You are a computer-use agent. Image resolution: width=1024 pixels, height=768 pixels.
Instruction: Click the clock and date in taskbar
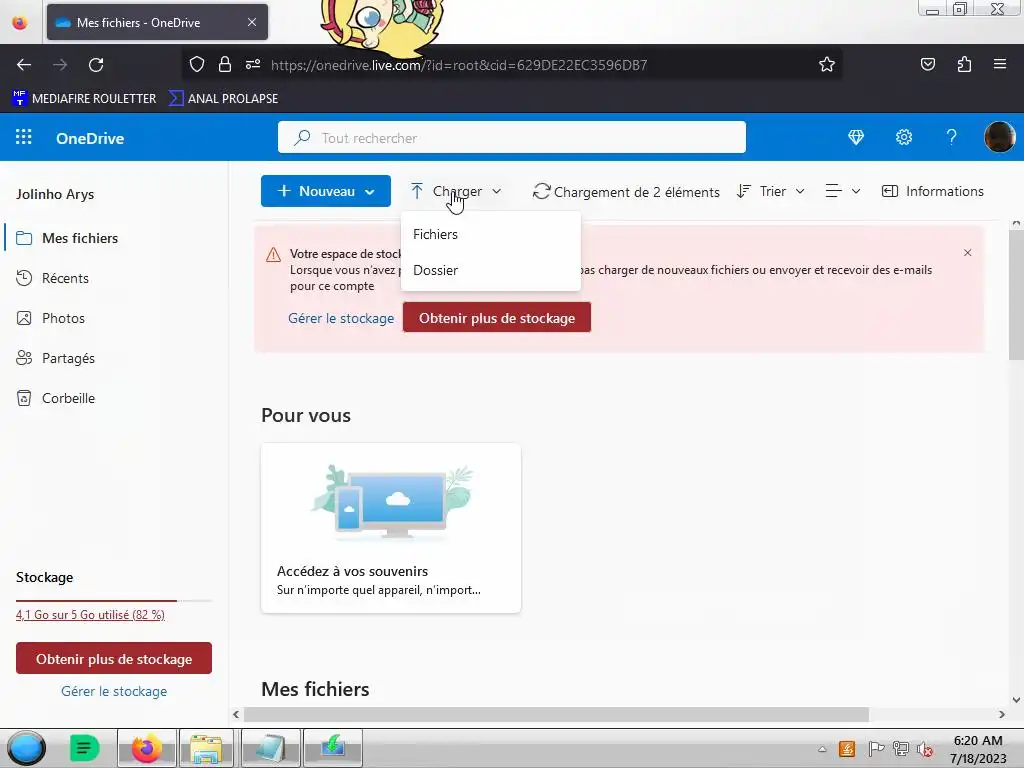point(978,749)
